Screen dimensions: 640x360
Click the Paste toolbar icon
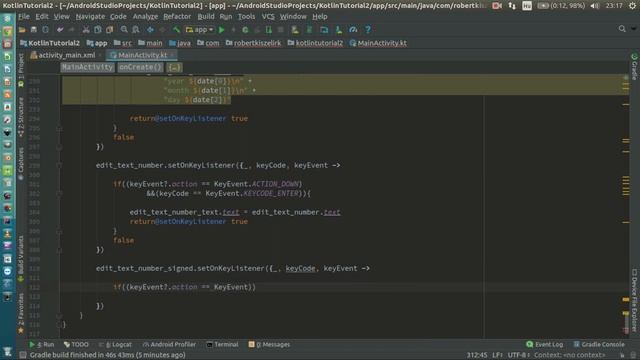click(x=109, y=30)
